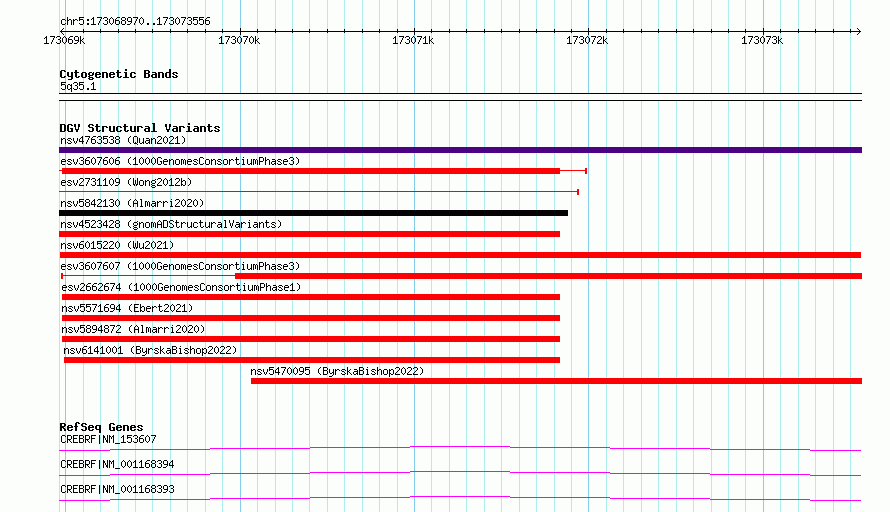Click the red bar under nsv5470095
The image size is (890, 512).
click(x=556, y=381)
